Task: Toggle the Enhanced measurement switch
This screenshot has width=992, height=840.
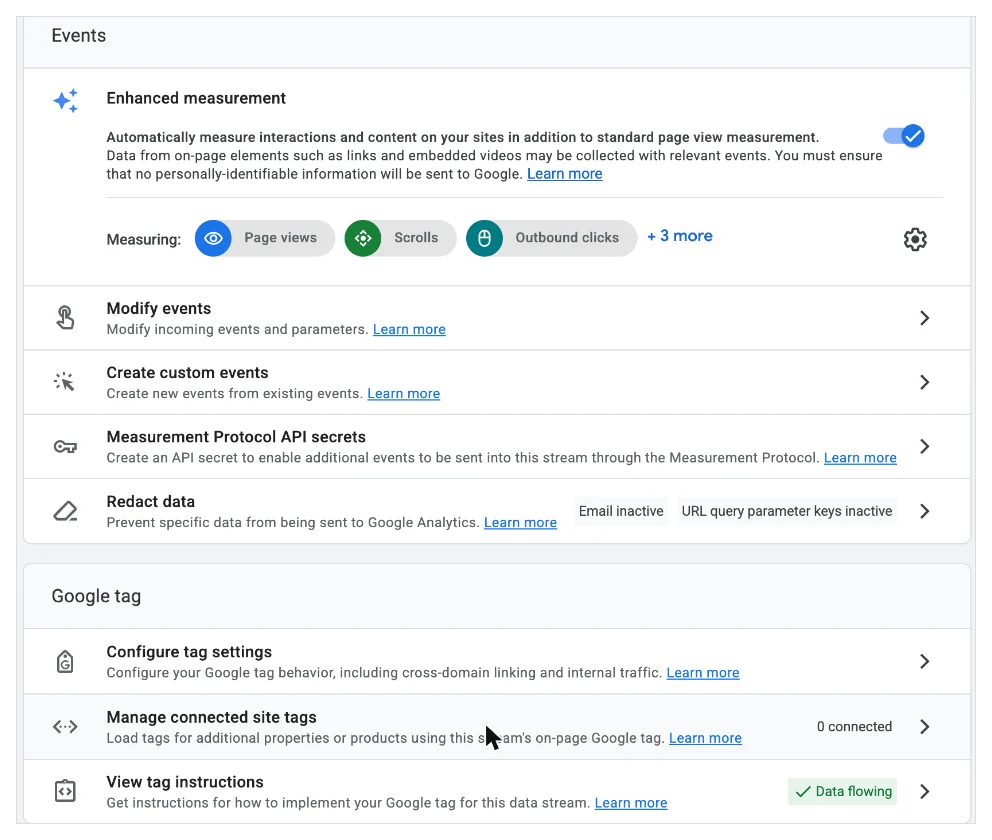Action: point(904,136)
